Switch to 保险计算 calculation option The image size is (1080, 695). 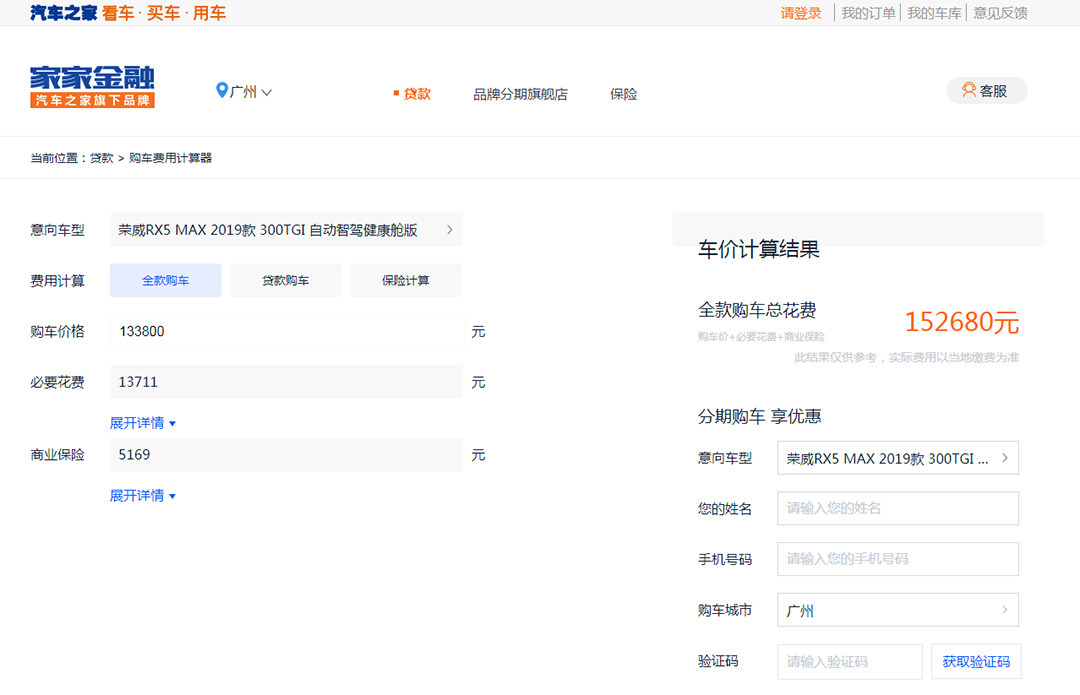tap(405, 281)
